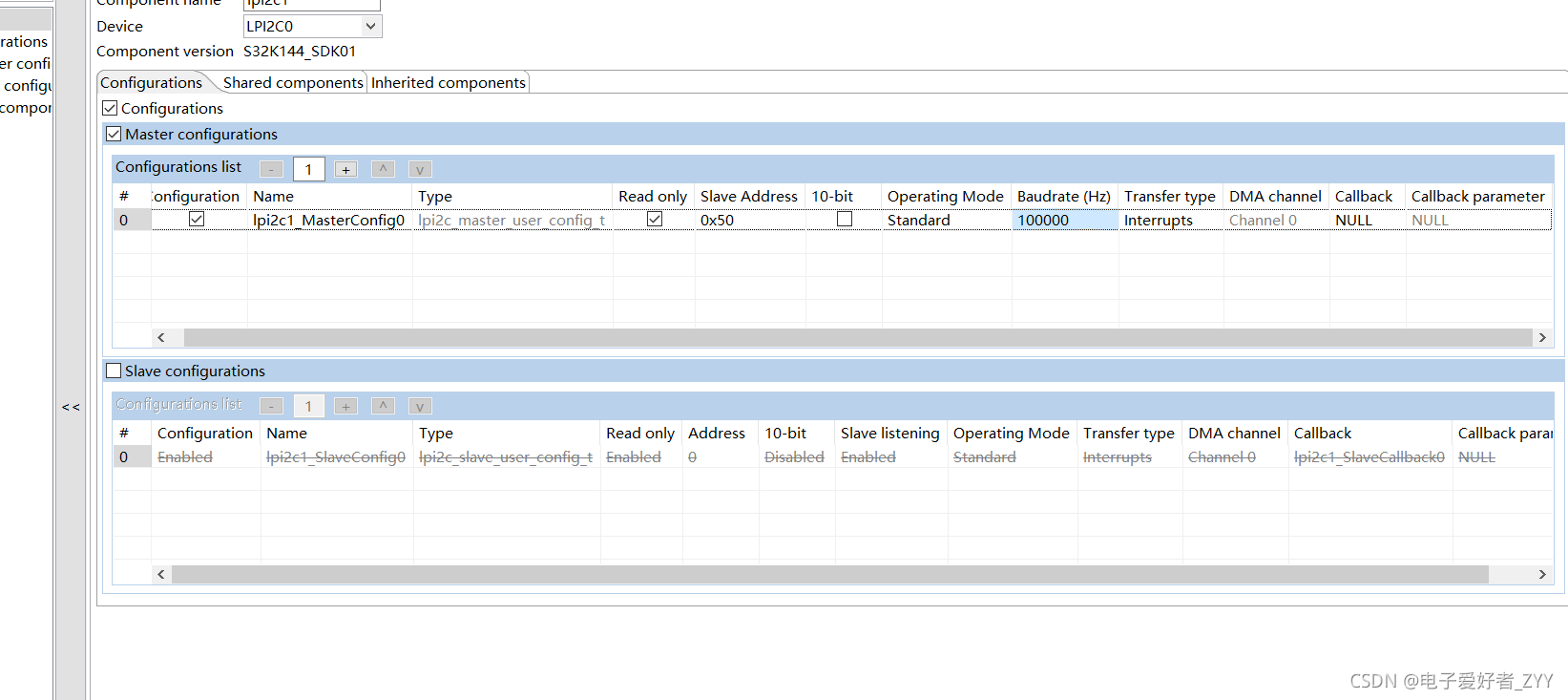This screenshot has height=700, width=1568.
Task: Click the slave Address 0 cell
Action: [721, 456]
